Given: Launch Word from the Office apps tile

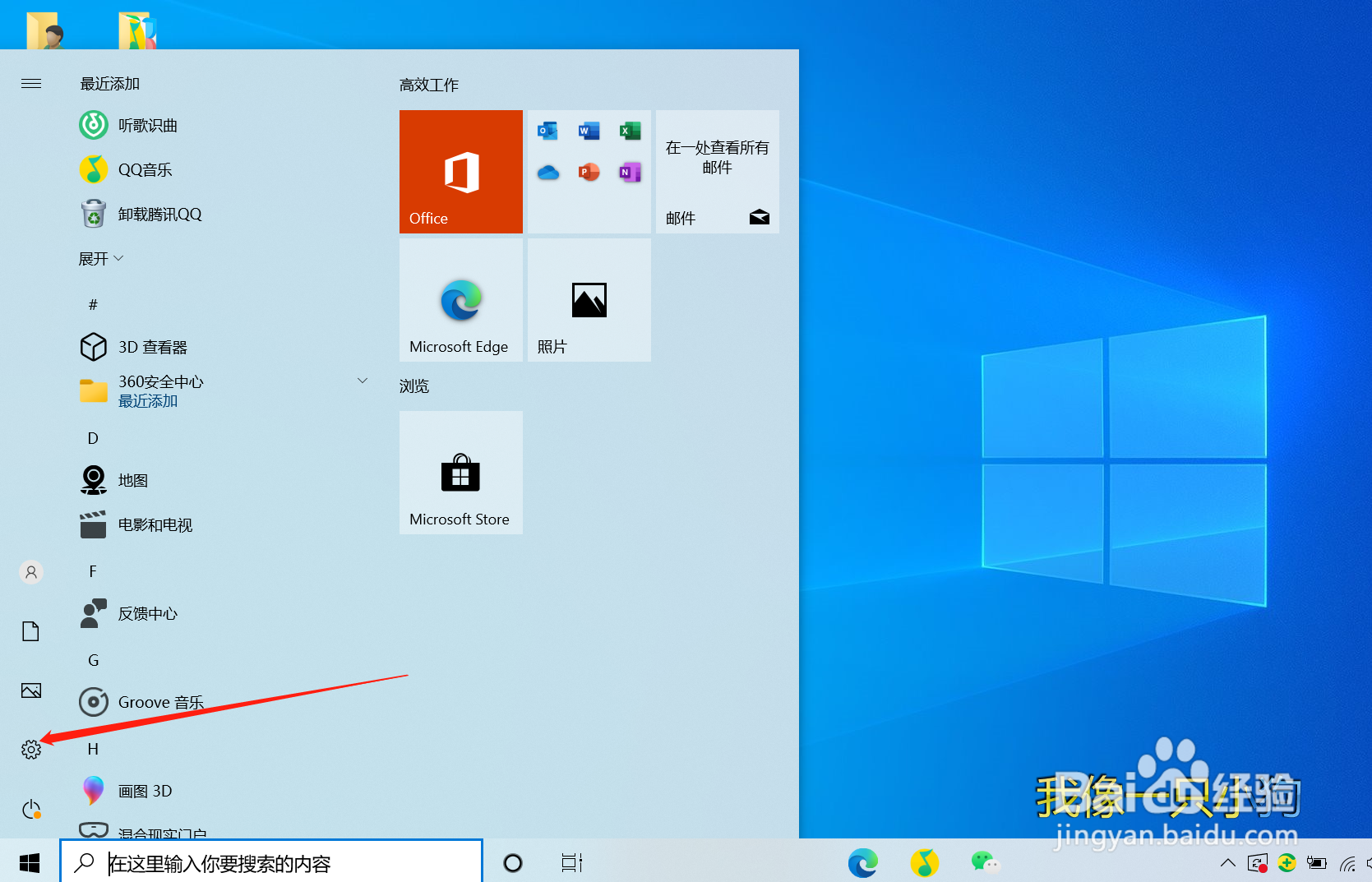Looking at the screenshot, I should [x=589, y=131].
